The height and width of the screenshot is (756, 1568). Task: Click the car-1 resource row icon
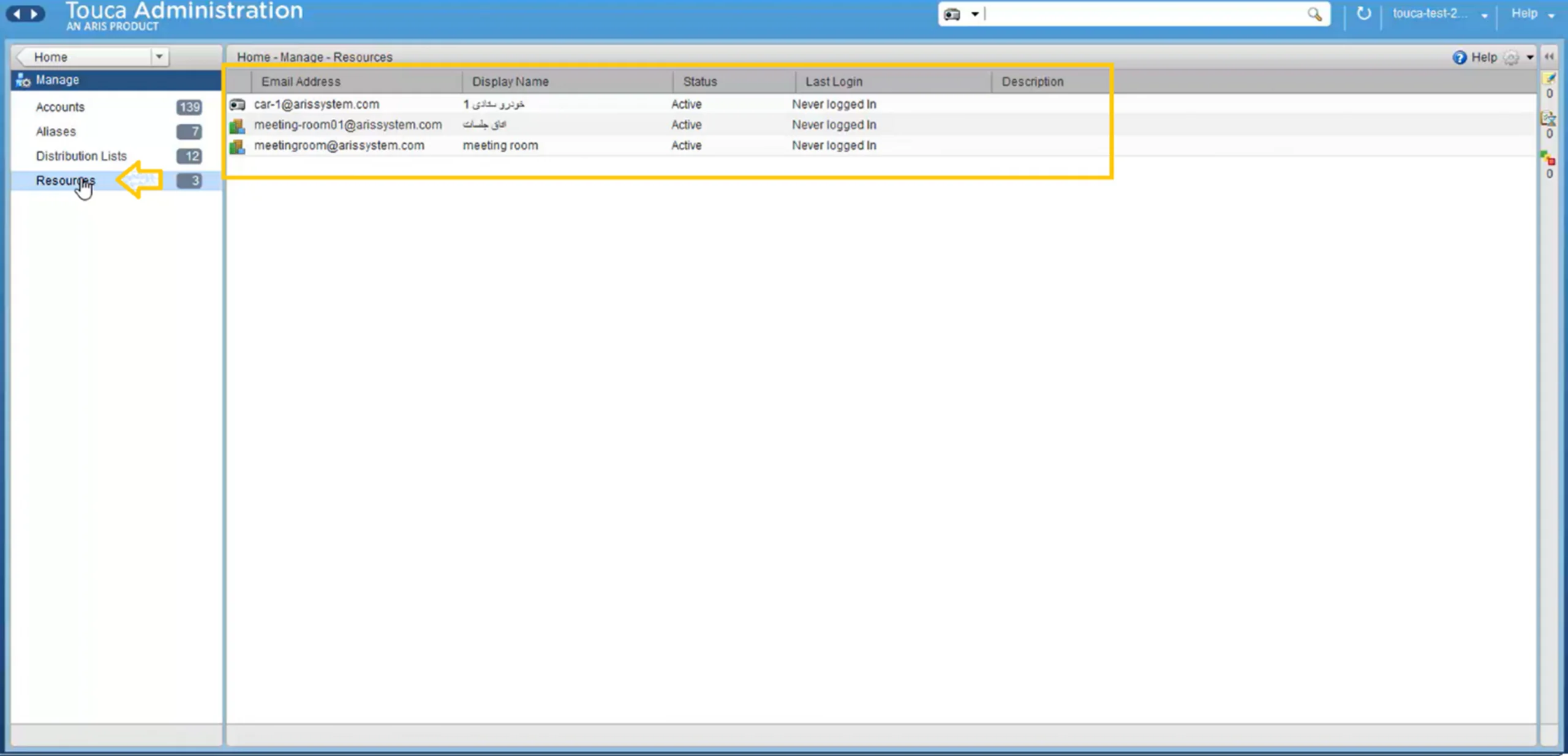point(237,103)
